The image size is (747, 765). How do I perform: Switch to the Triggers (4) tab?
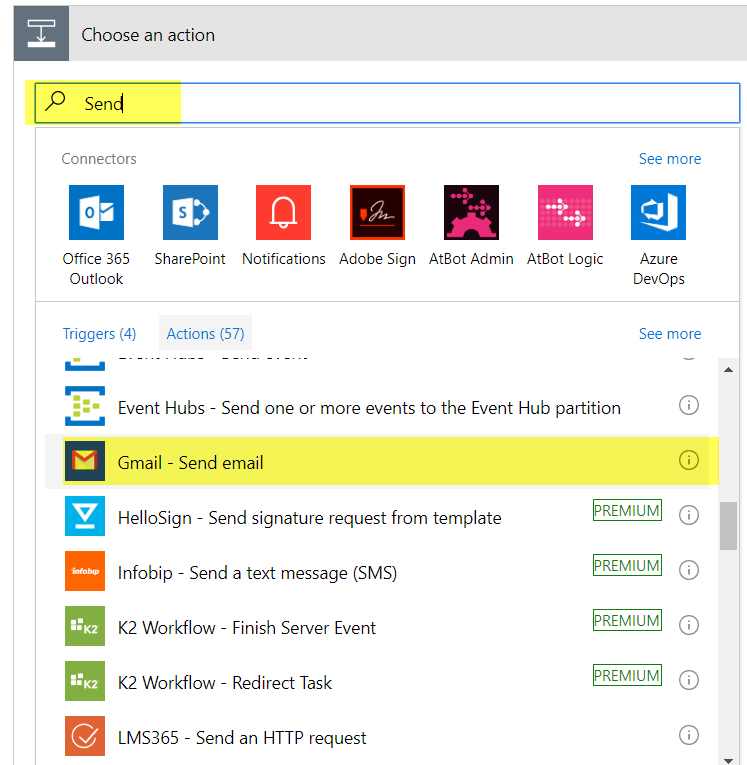pos(100,334)
